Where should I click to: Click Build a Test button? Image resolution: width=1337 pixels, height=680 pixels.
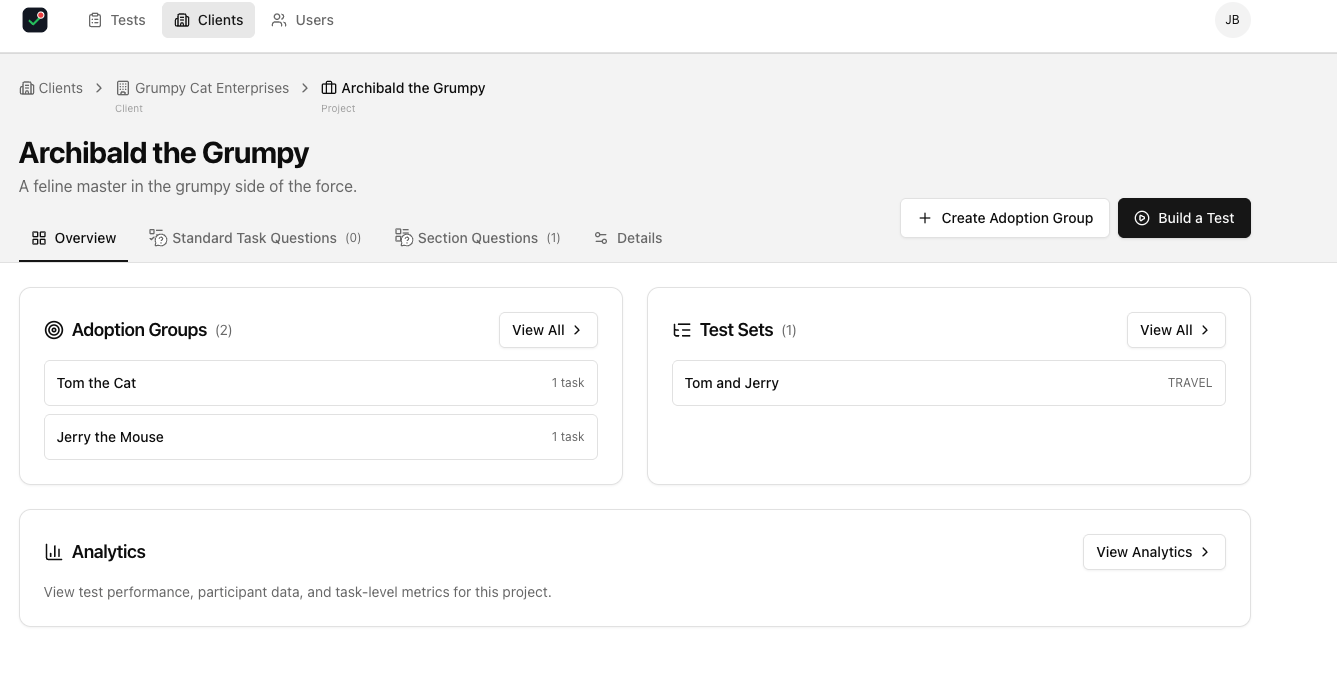(1184, 218)
